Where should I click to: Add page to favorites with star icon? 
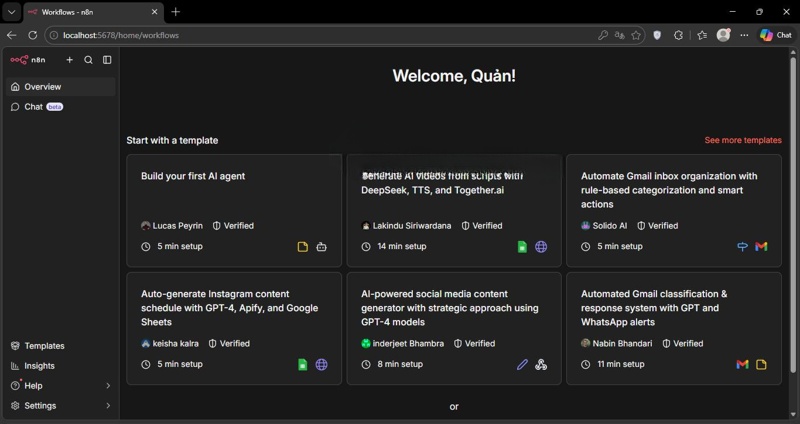(x=636, y=35)
